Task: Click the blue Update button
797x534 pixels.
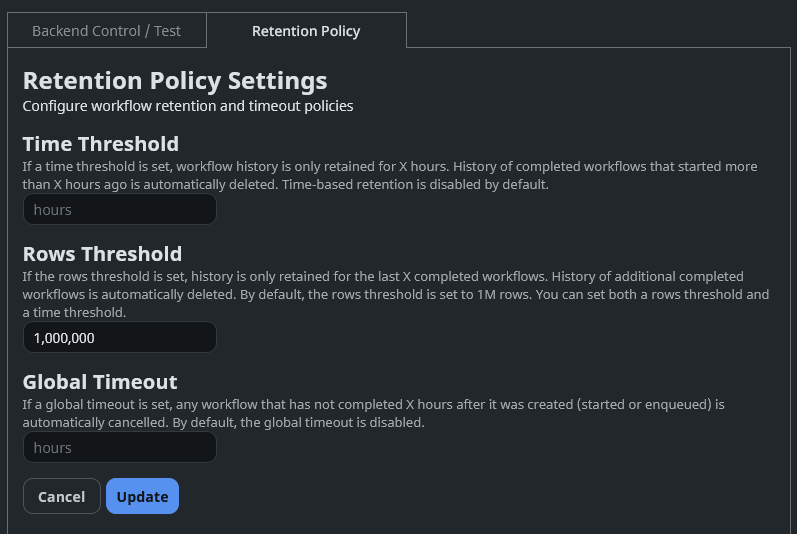Action: (x=142, y=497)
